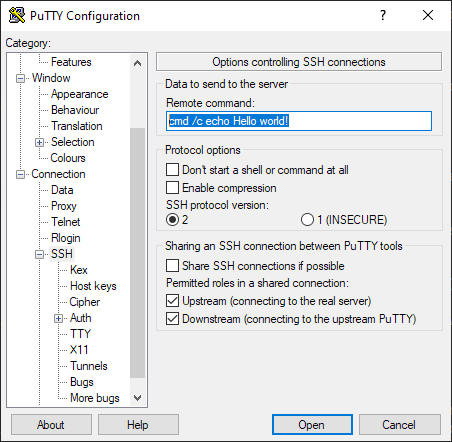452x442 pixels.
Task: Open the TTY category
Action: pos(80,334)
